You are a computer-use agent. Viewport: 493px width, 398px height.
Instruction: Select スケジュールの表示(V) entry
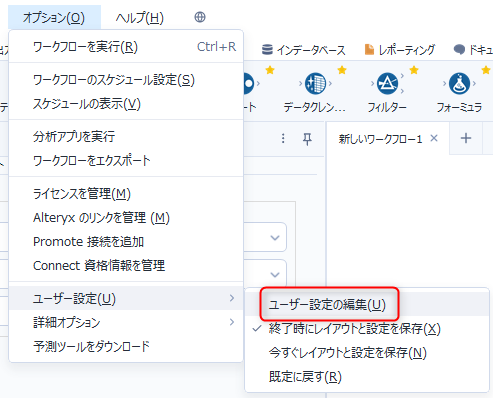(126, 104)
